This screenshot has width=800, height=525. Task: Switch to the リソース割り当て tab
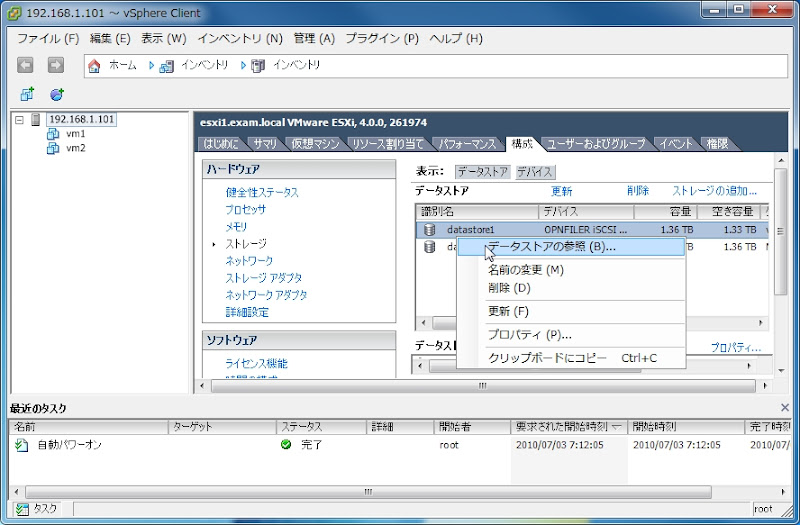coord(388,144)
